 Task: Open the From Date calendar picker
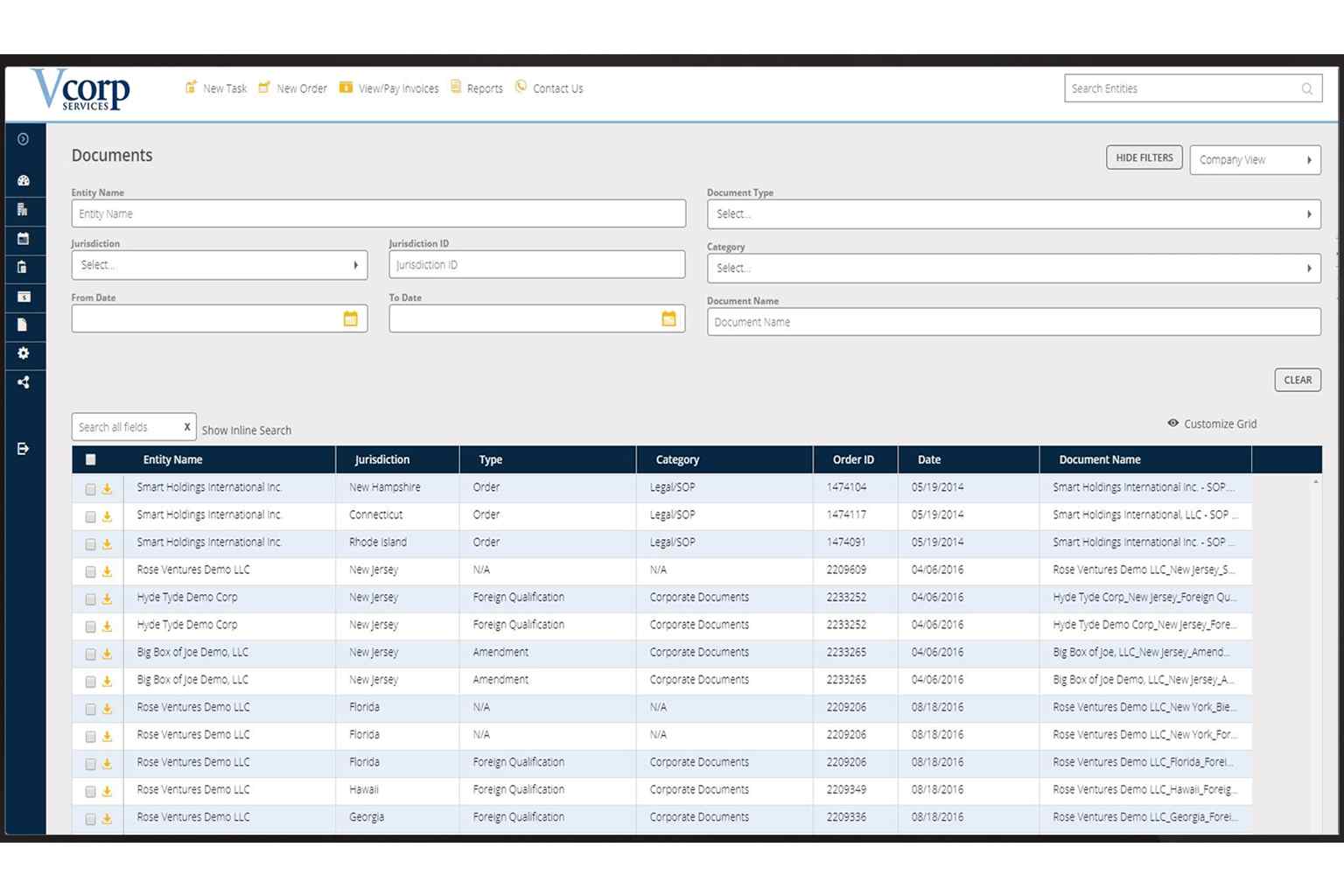pos(350,319)
